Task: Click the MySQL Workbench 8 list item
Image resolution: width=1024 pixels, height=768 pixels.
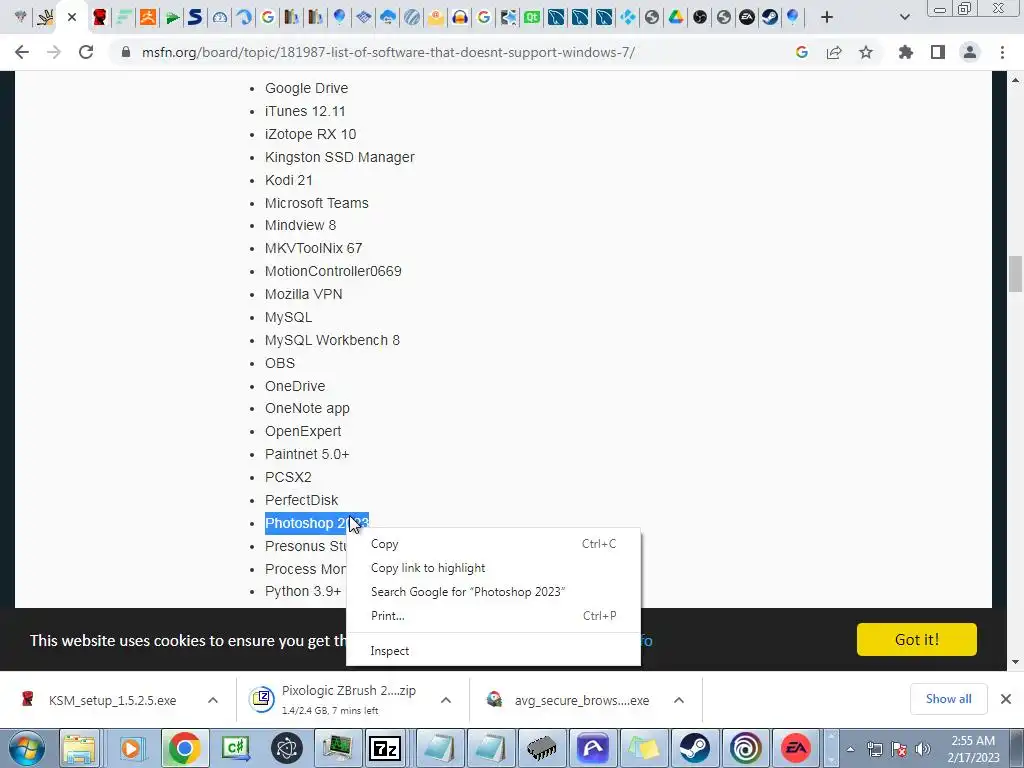Action: (332, 340)
